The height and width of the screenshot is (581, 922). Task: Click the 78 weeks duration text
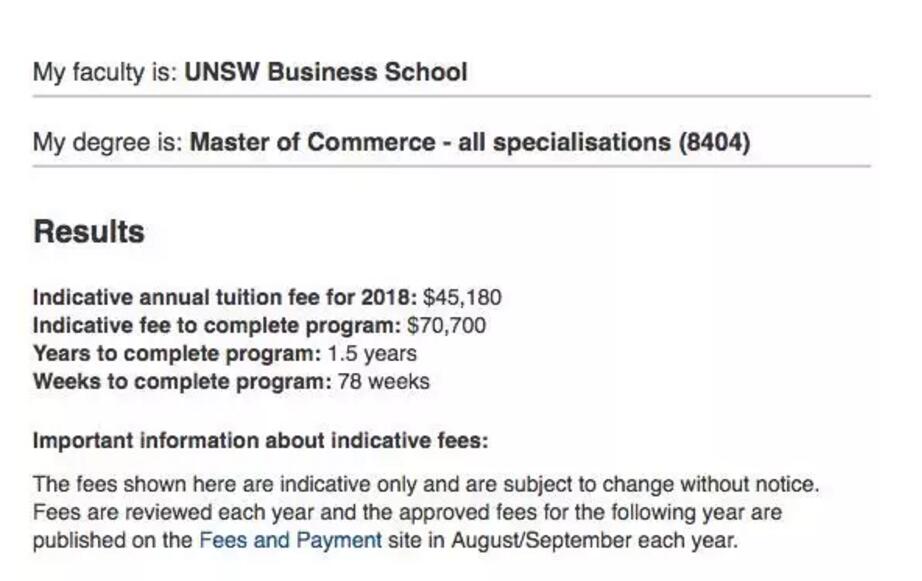pyautogui.click(x=383, y=382)
